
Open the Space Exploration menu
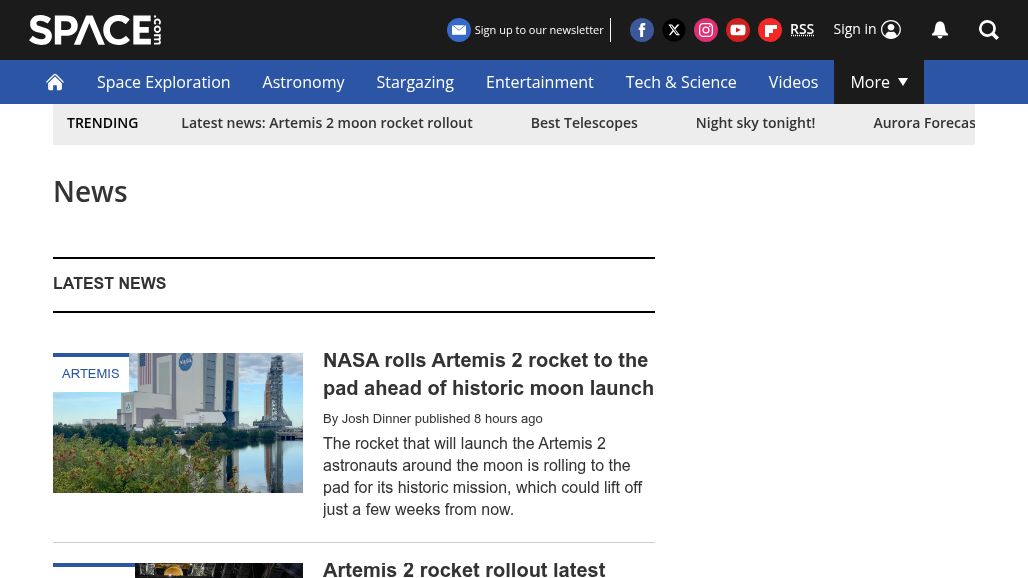(x=163, y=82)
